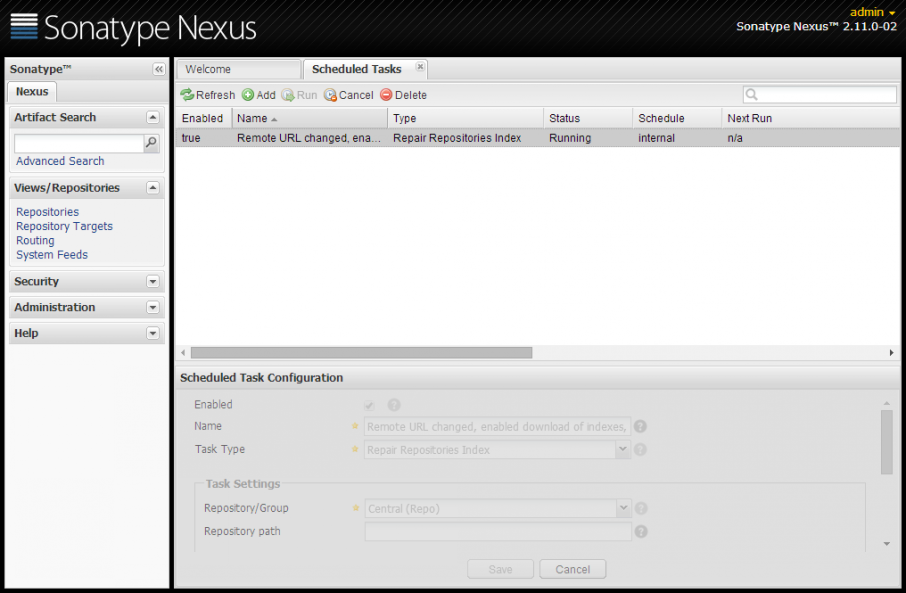Click help icon next to Repository/Group

(x=641, y=509)
